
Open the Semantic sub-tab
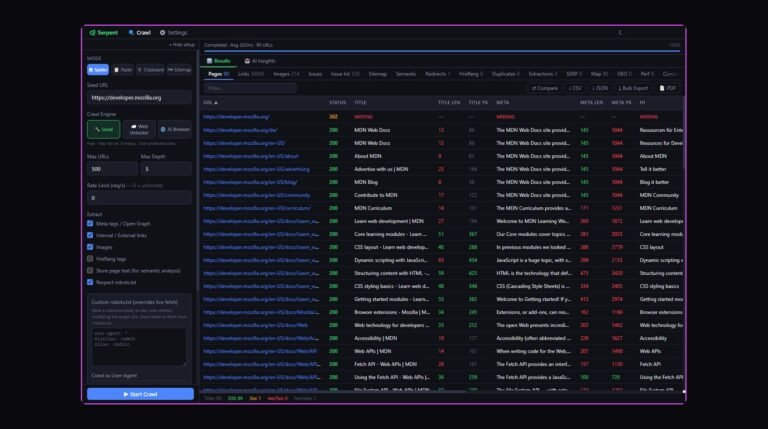click(x=406, y=74)
